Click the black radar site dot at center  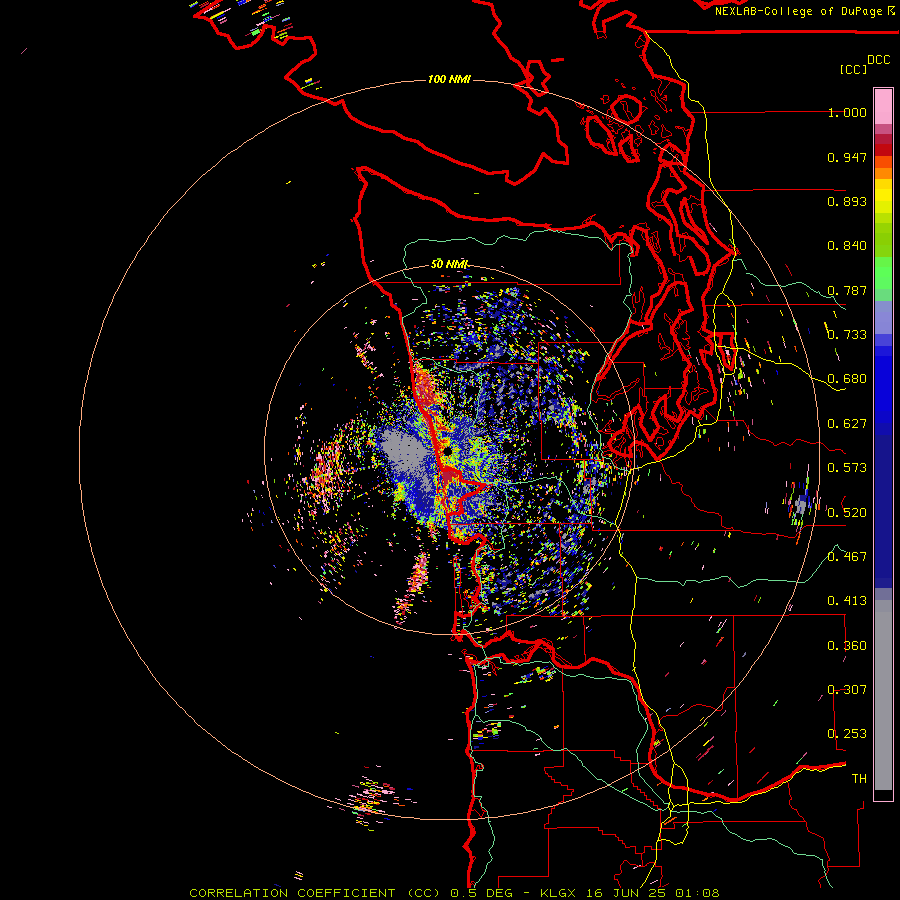click(447, 451)
